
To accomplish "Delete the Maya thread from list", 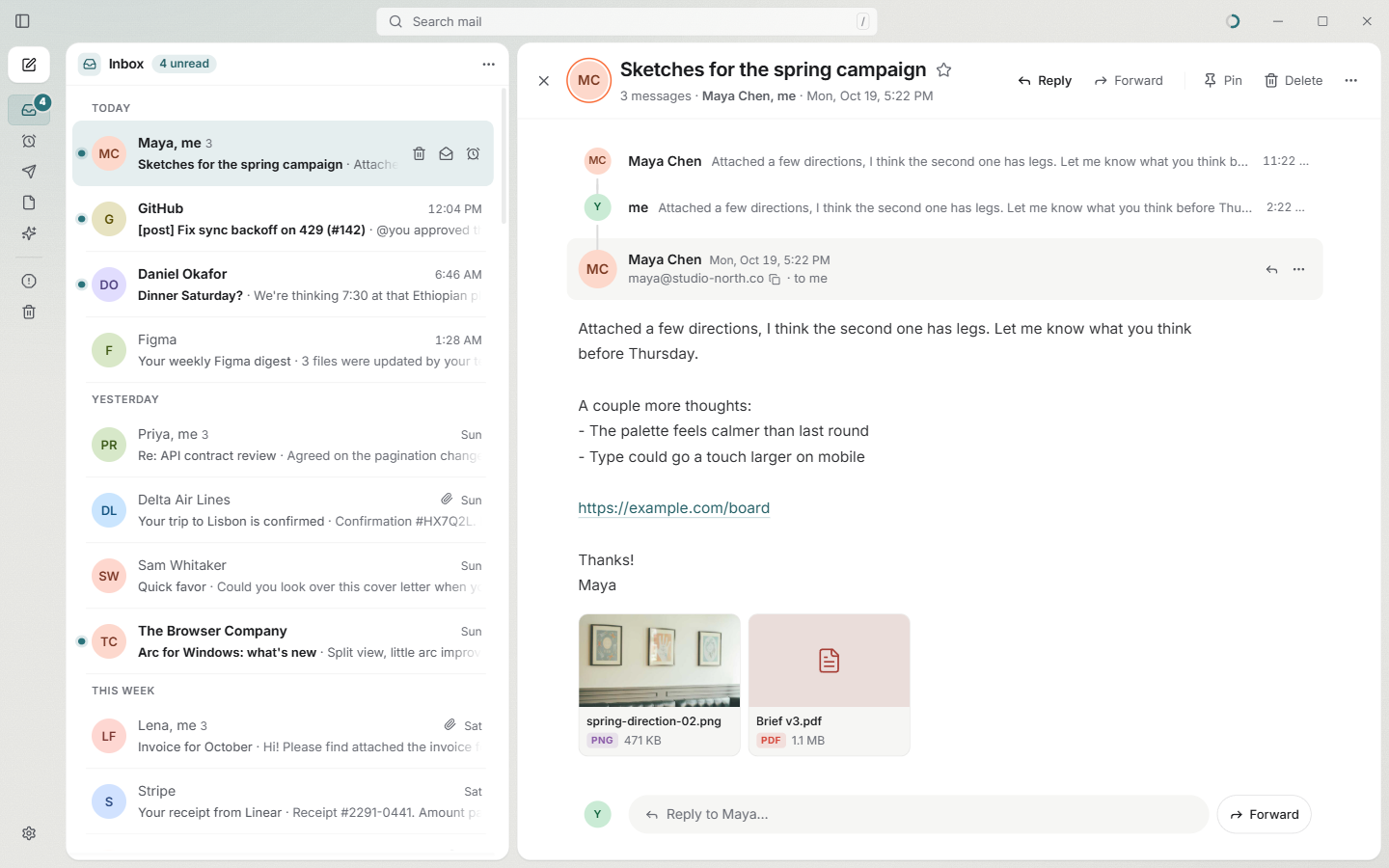I will click(x=420, y=153).
